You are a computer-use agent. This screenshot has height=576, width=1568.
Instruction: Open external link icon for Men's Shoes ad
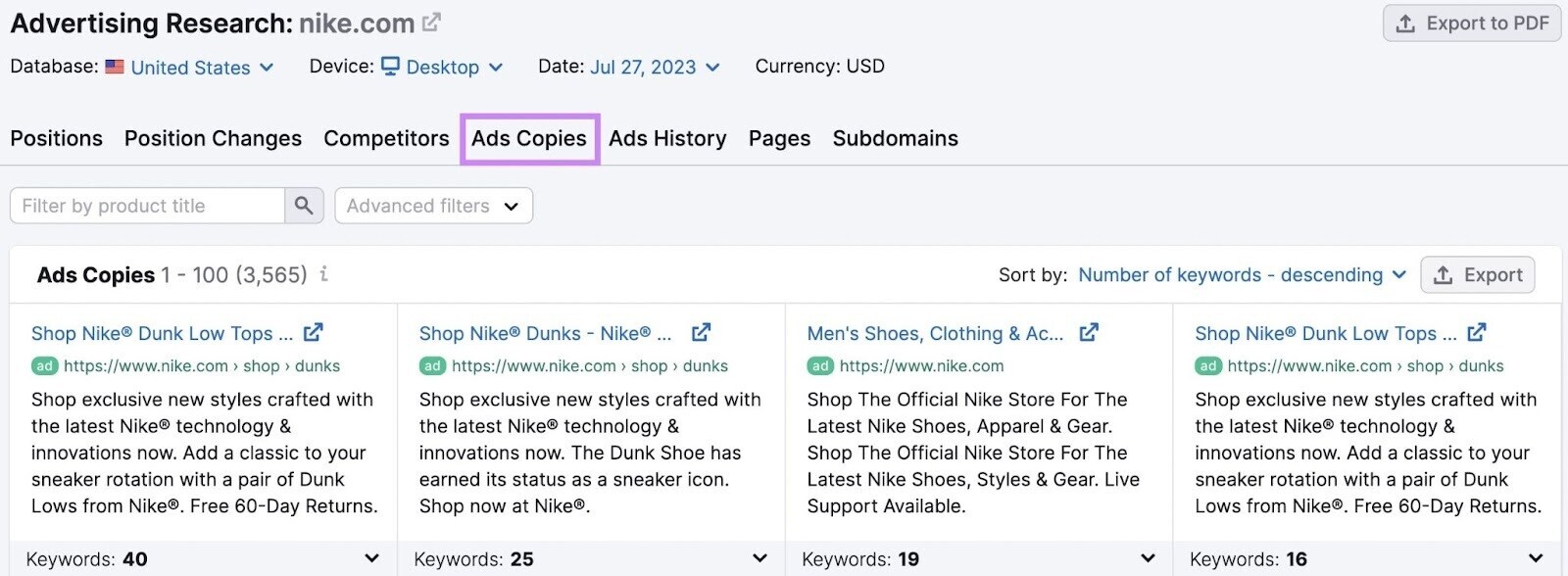1088,333
